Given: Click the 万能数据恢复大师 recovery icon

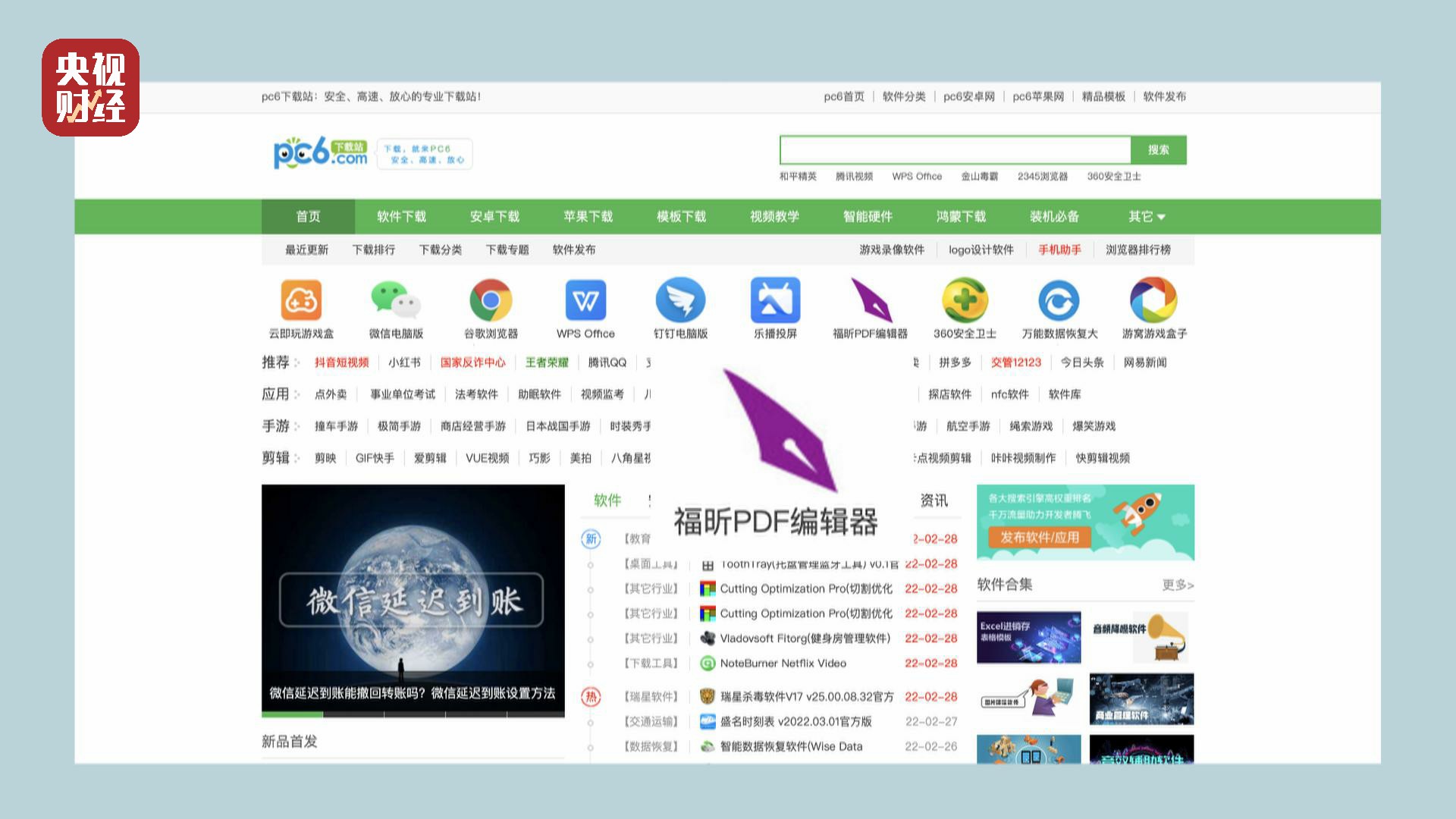Looking at the screenshot, I should pos(1059,300).
